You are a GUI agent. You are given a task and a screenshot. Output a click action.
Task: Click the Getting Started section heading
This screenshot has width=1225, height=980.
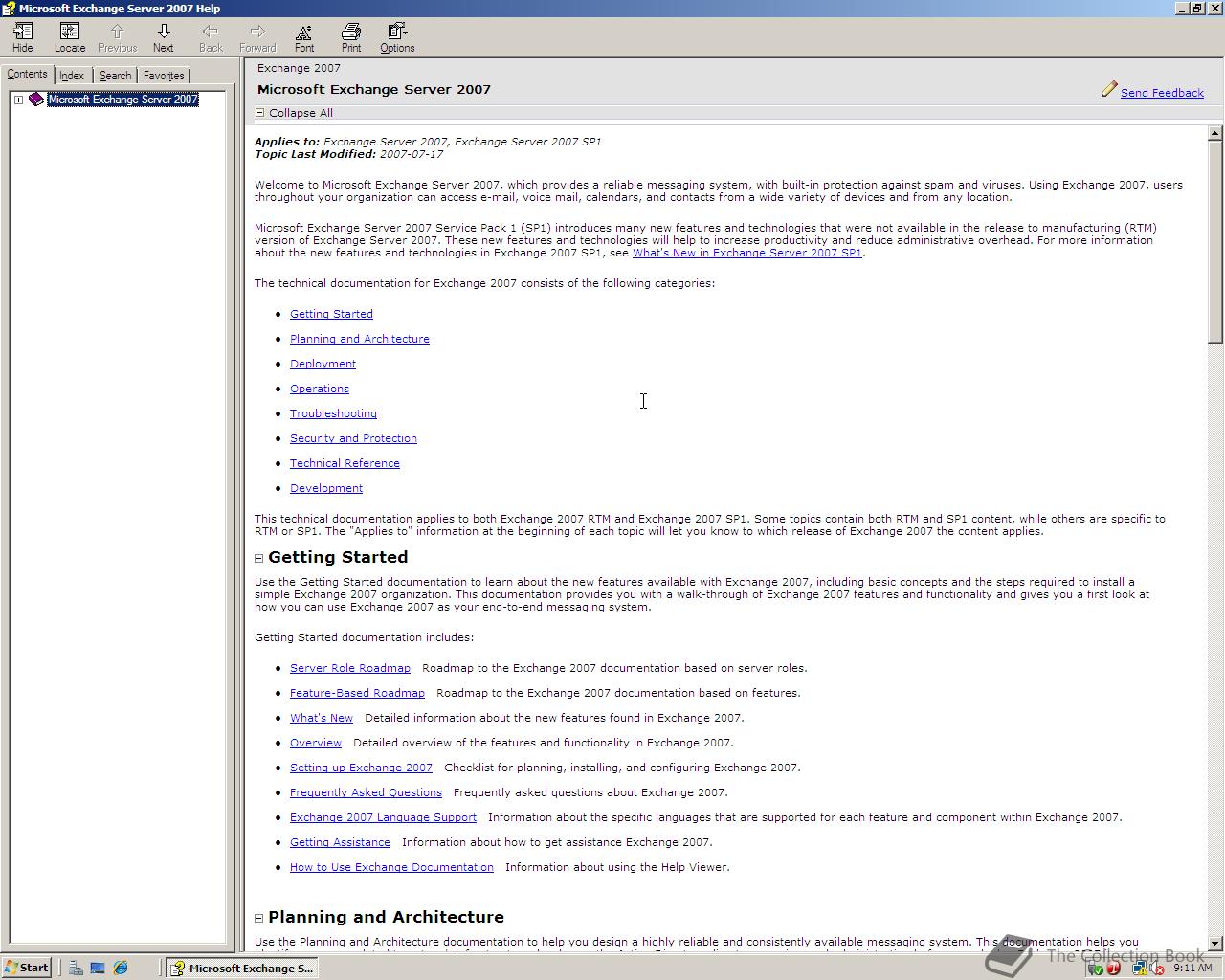pyautogui.click(x=338, y=557)
